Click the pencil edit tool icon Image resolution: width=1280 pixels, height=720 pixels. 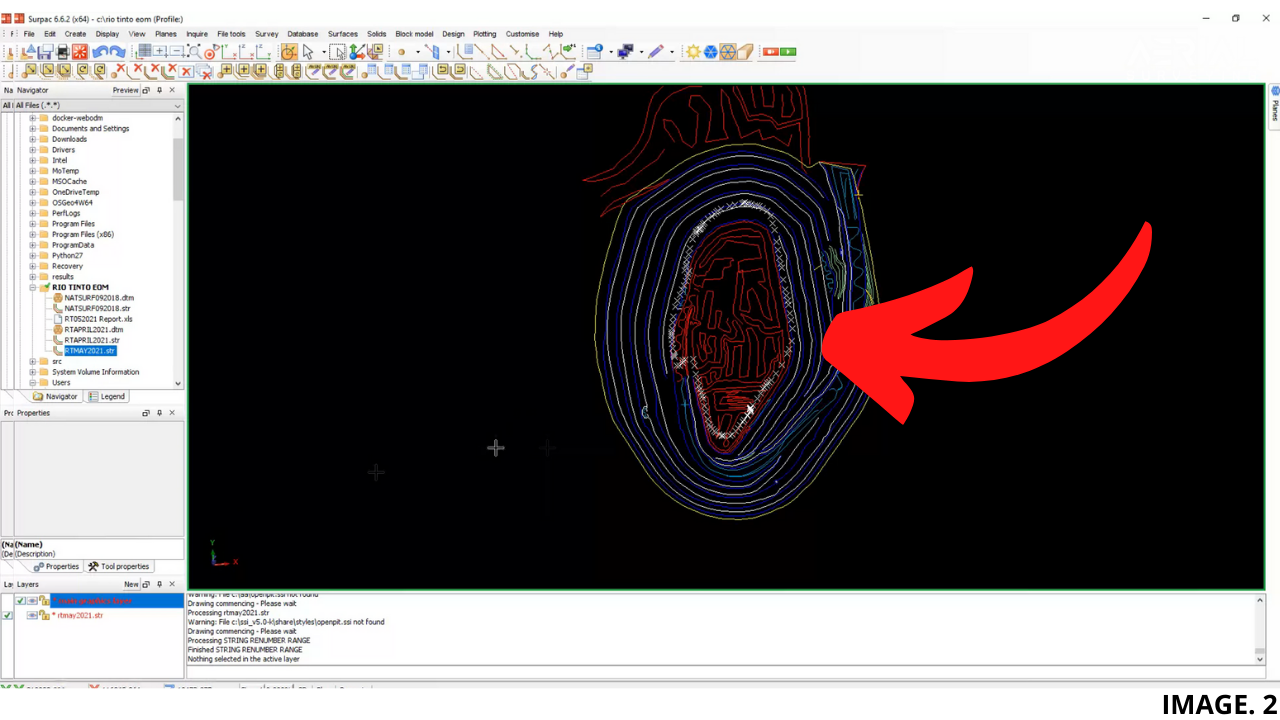pos(656,52)
